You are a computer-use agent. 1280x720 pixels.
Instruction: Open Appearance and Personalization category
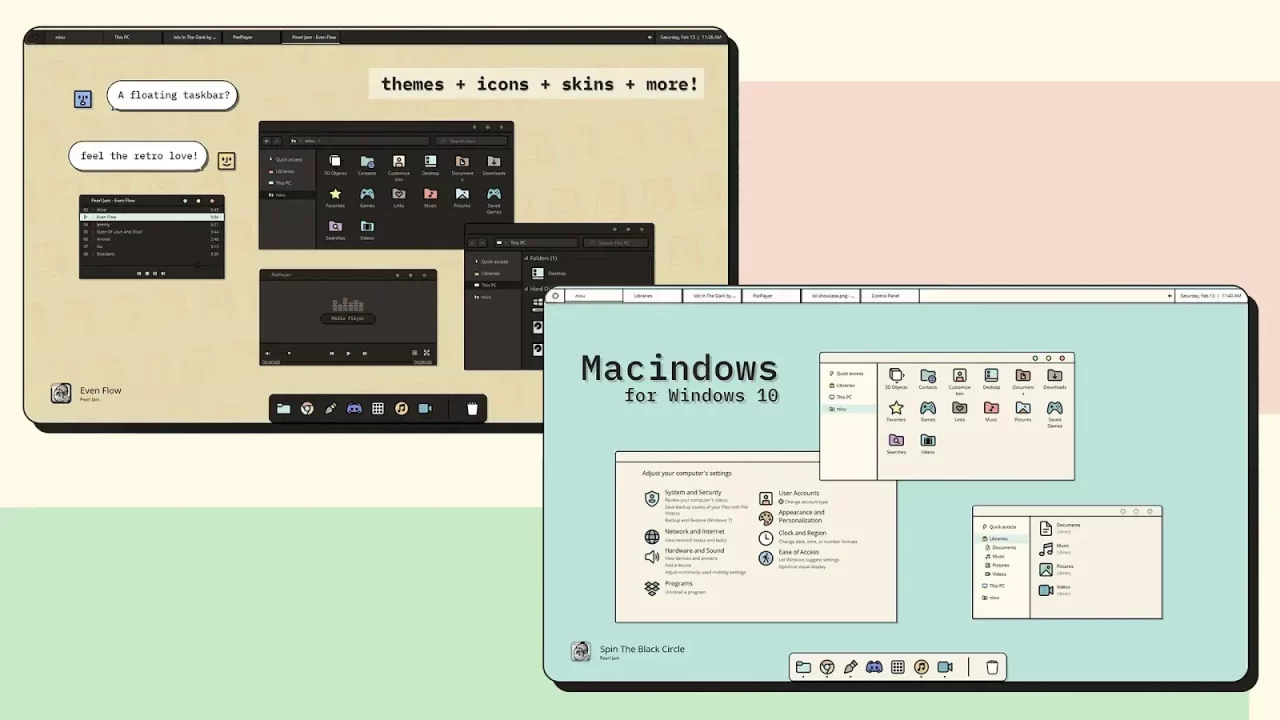pyautogui.click(x=801, y=516)
